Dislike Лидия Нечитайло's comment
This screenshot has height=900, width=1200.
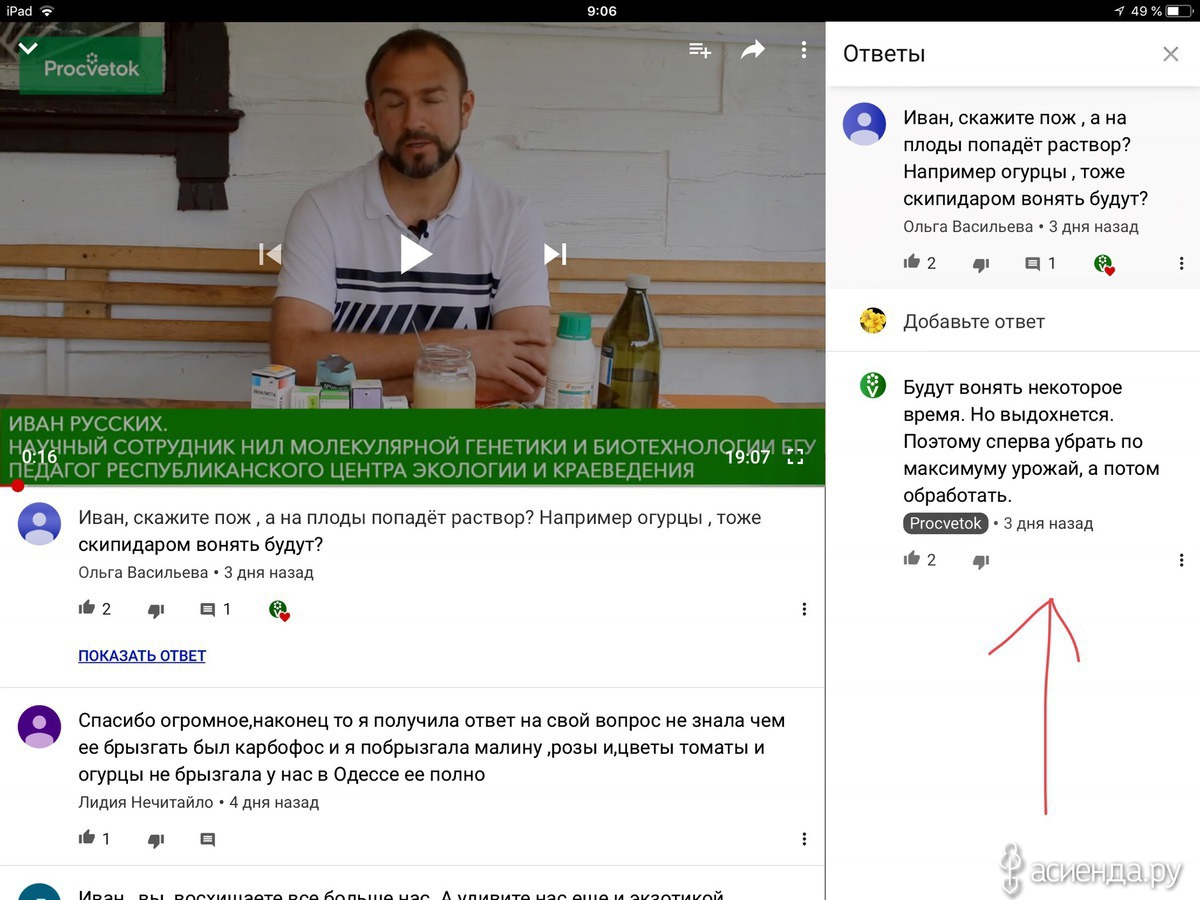pyautogui.click(x=156, y=840)
